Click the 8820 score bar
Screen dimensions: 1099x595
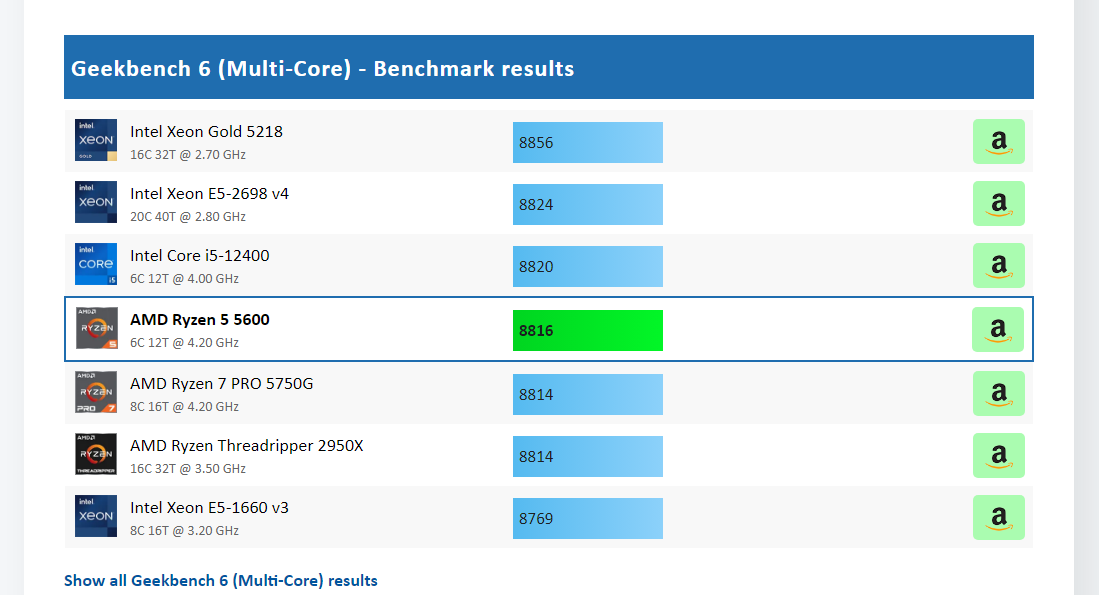[587, 266]
